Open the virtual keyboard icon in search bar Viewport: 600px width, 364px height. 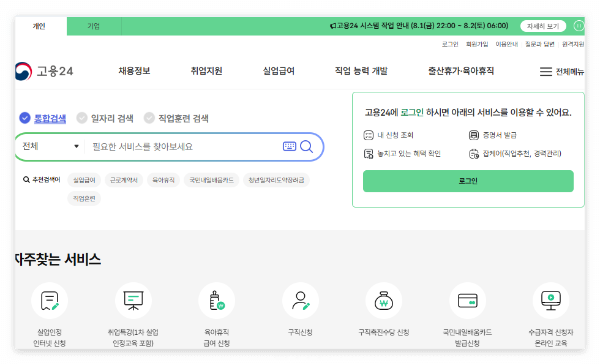coord(289,146)
